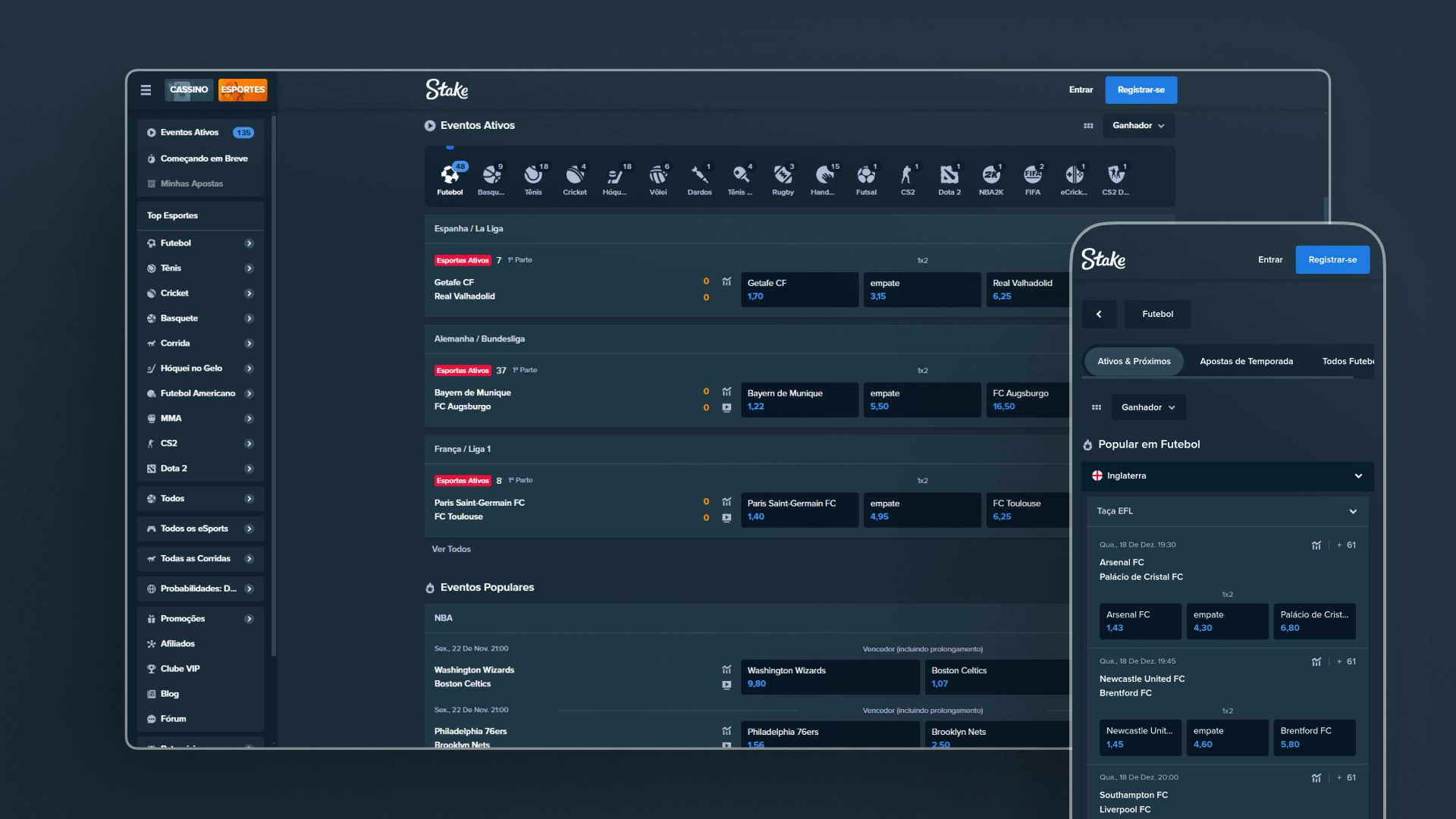Click desktop Registrar-se button
This screenshot has width=1456, height=819.
click(x=1141, y=89)
